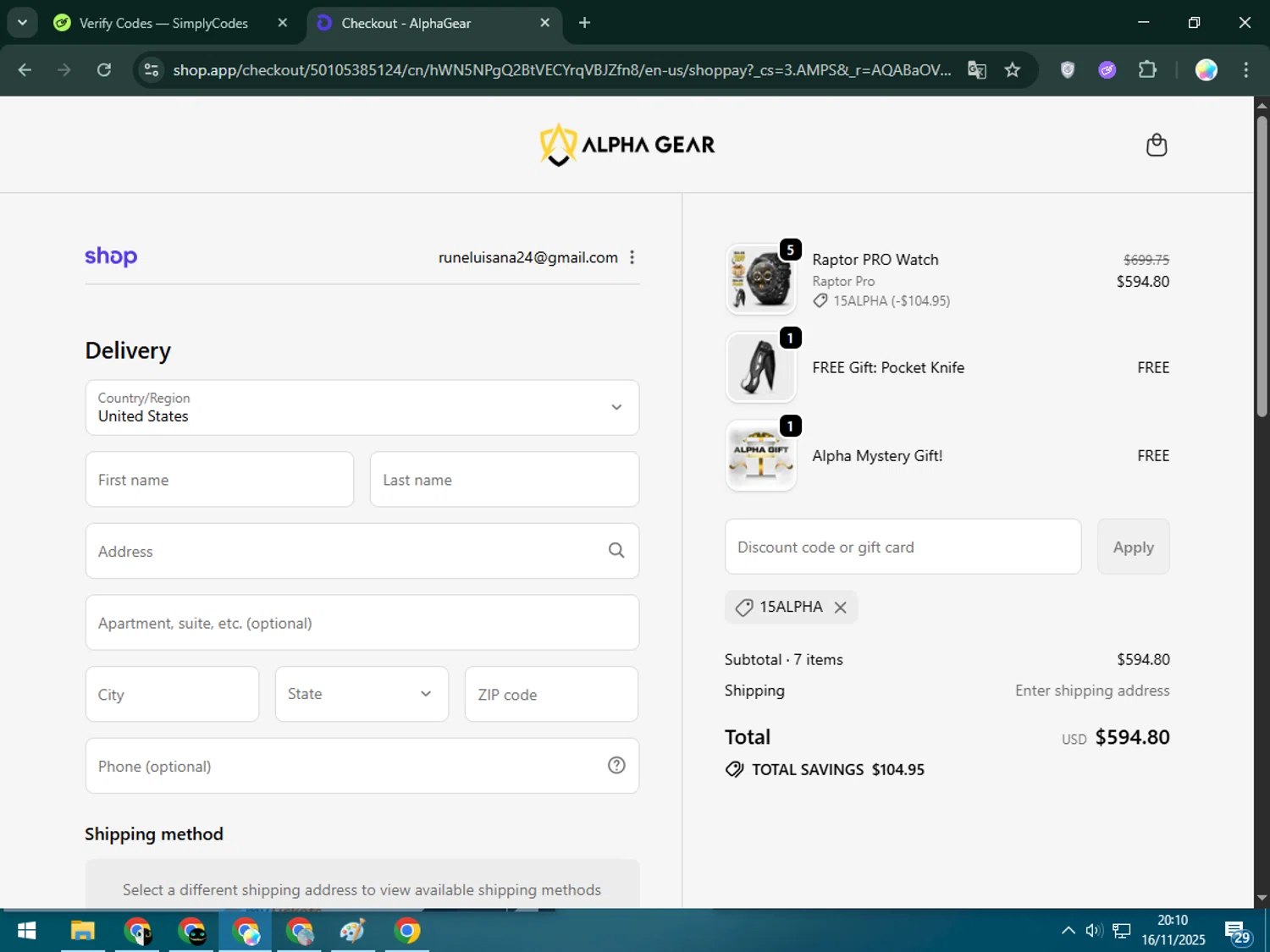Image resolution: width=1270 pixels, height=952 pixels.
Task: Focus the Last name field
Action: (505, 480)
